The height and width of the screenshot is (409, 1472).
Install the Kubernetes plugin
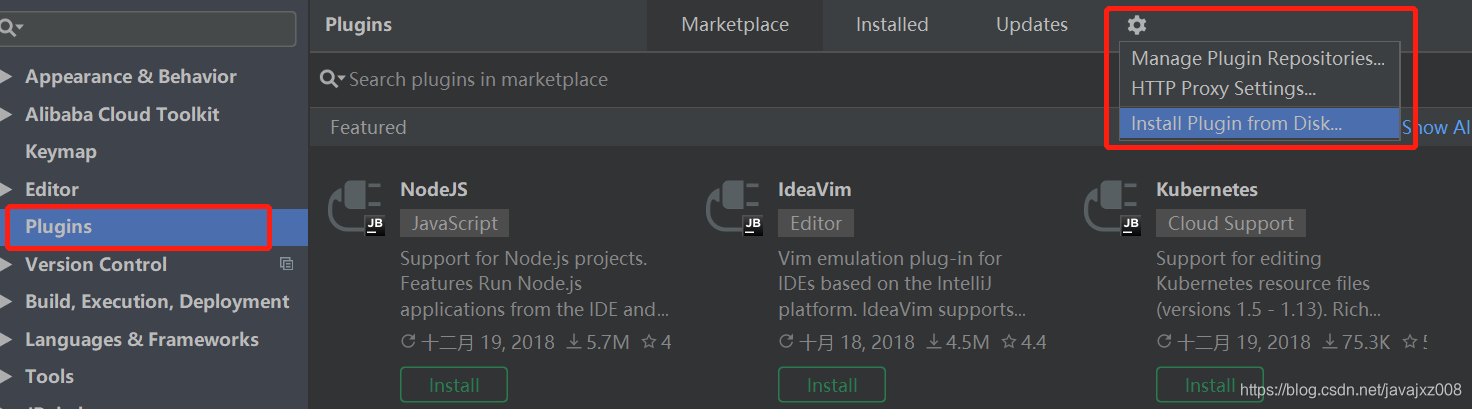(1210, 385)
